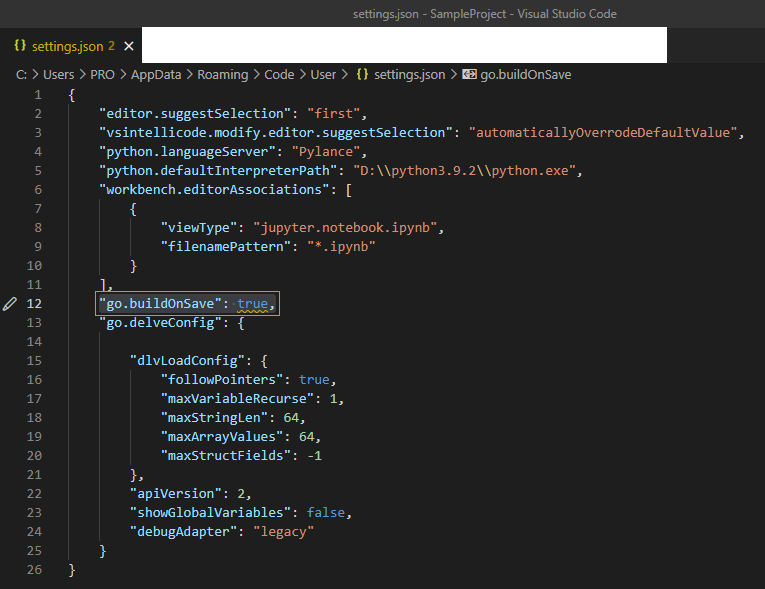Open the settings.json breadcrumb segment
Screen dimensions: 765x589
coord(409,75)
